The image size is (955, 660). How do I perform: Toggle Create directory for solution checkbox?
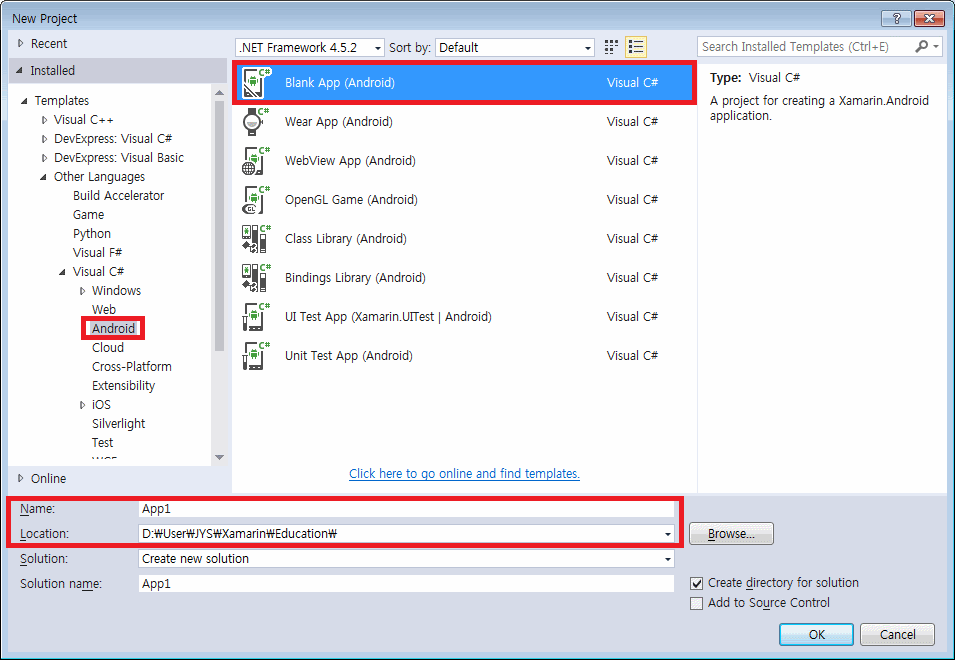tap(696, 583)
